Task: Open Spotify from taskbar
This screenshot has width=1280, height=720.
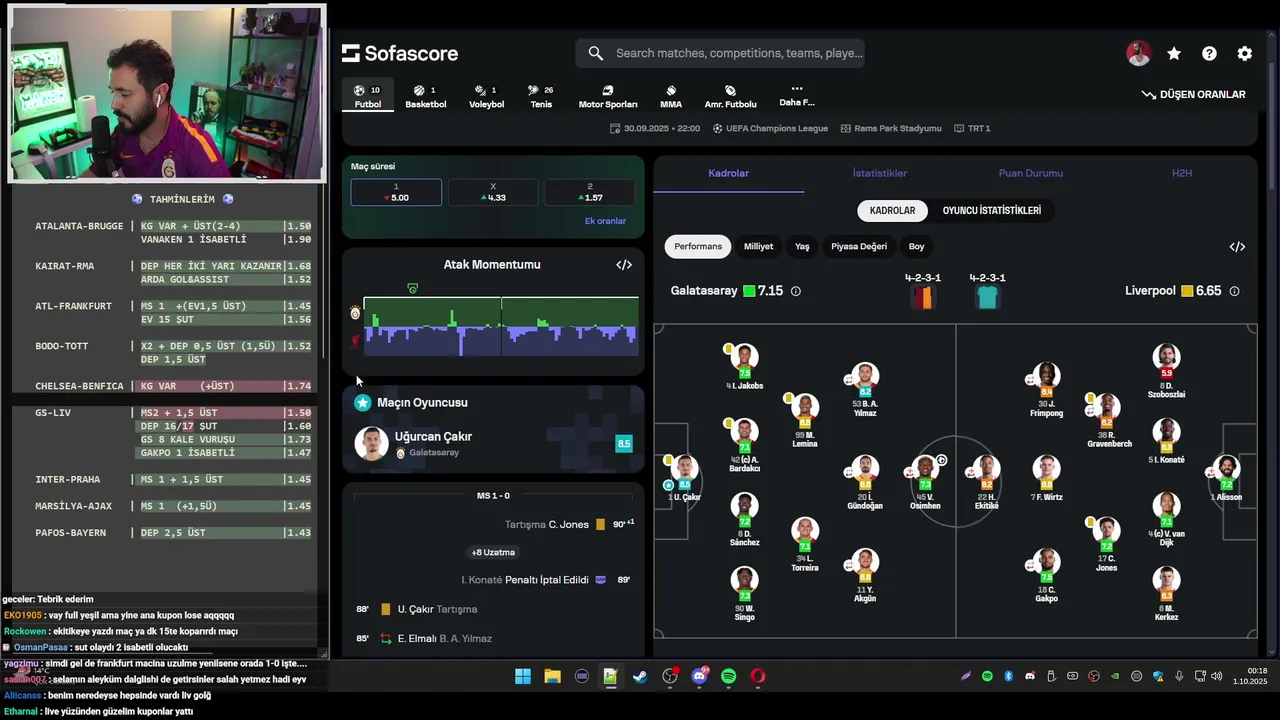Action: pyautogui.click(x=728, y=677)
